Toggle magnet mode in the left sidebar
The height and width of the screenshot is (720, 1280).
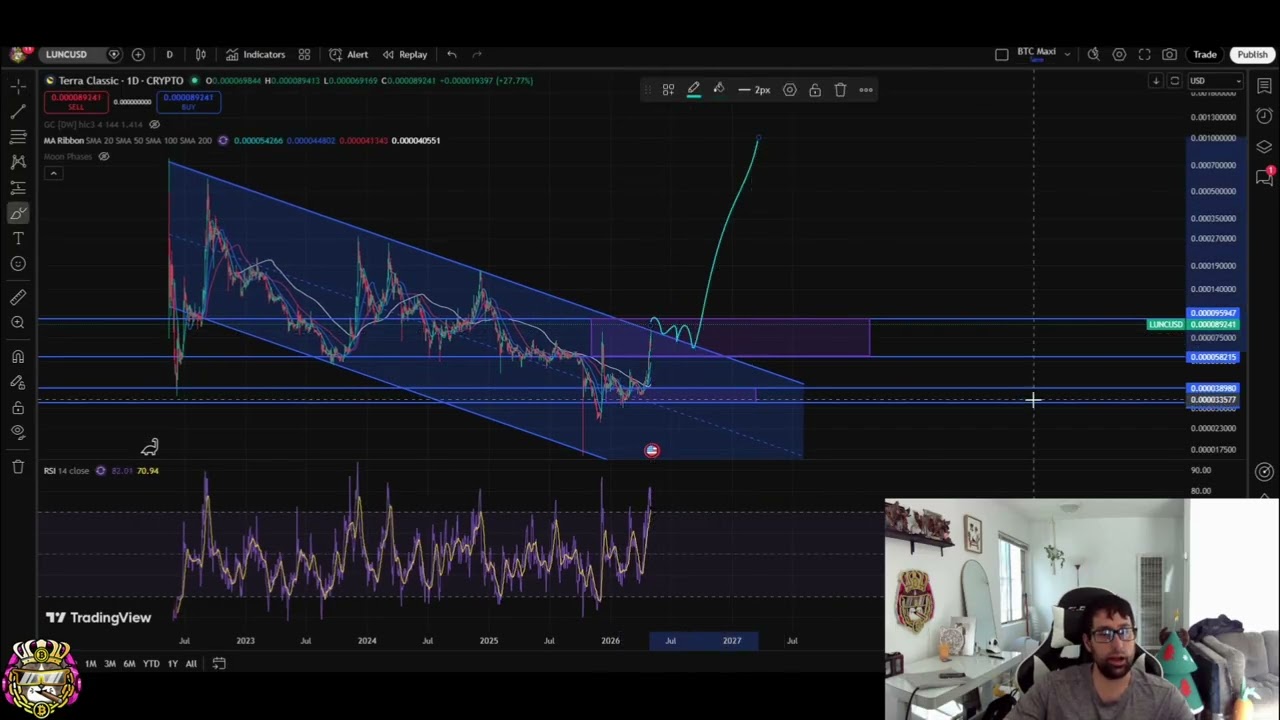[x=18, y=357]
